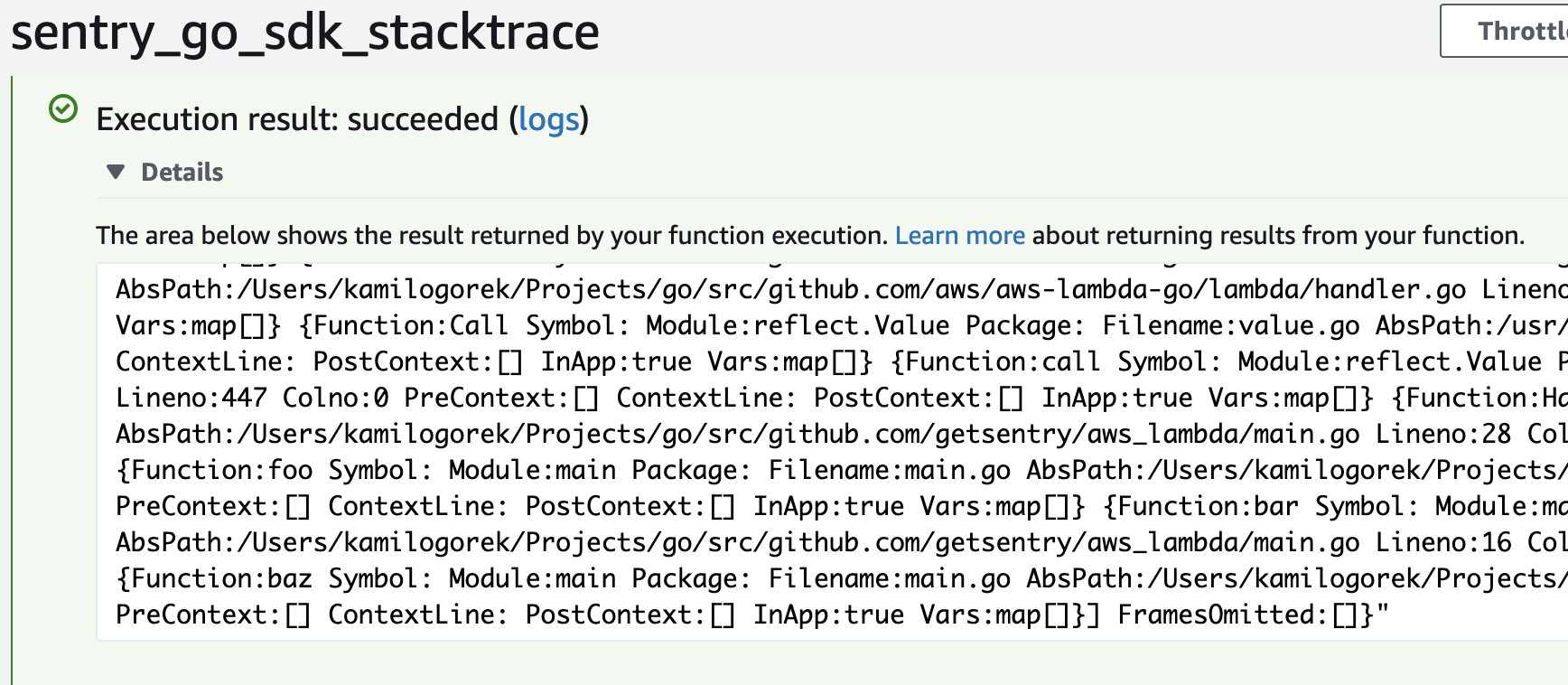Click the result area description text
The width and height of the screenshot is (1568, 685).
pyautogui.click(x=452, y=235)
